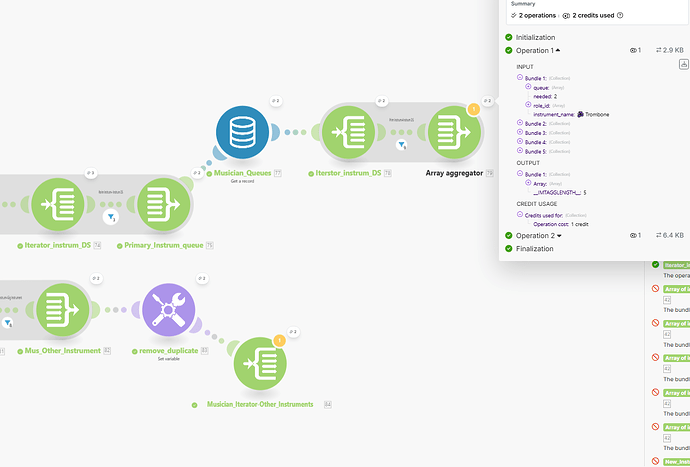
Task: Click the Primary_Instrum_queue label
Action: (x=164, y=245)
